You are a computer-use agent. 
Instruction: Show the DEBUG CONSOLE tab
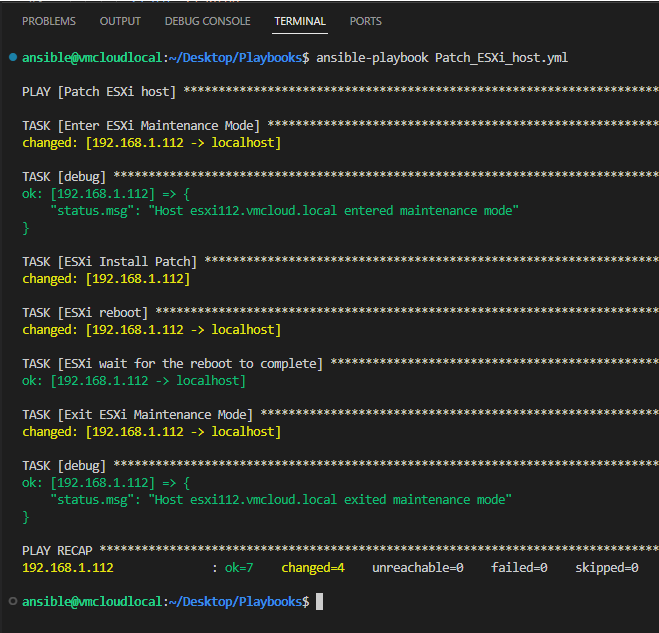pyautogui.click(x=207, y=21)
